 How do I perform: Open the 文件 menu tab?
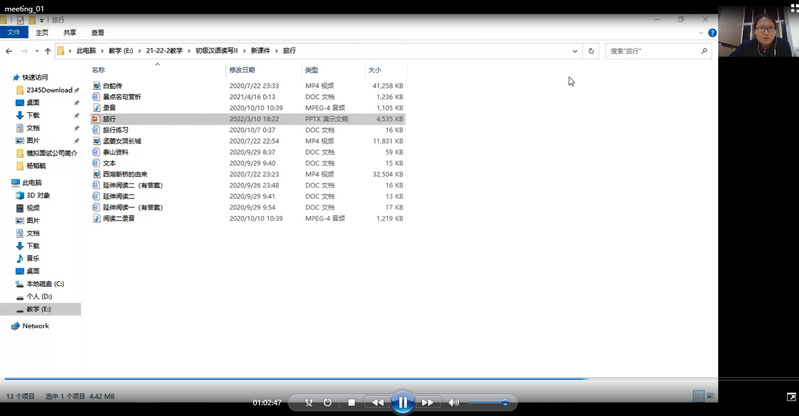[14, 33]
